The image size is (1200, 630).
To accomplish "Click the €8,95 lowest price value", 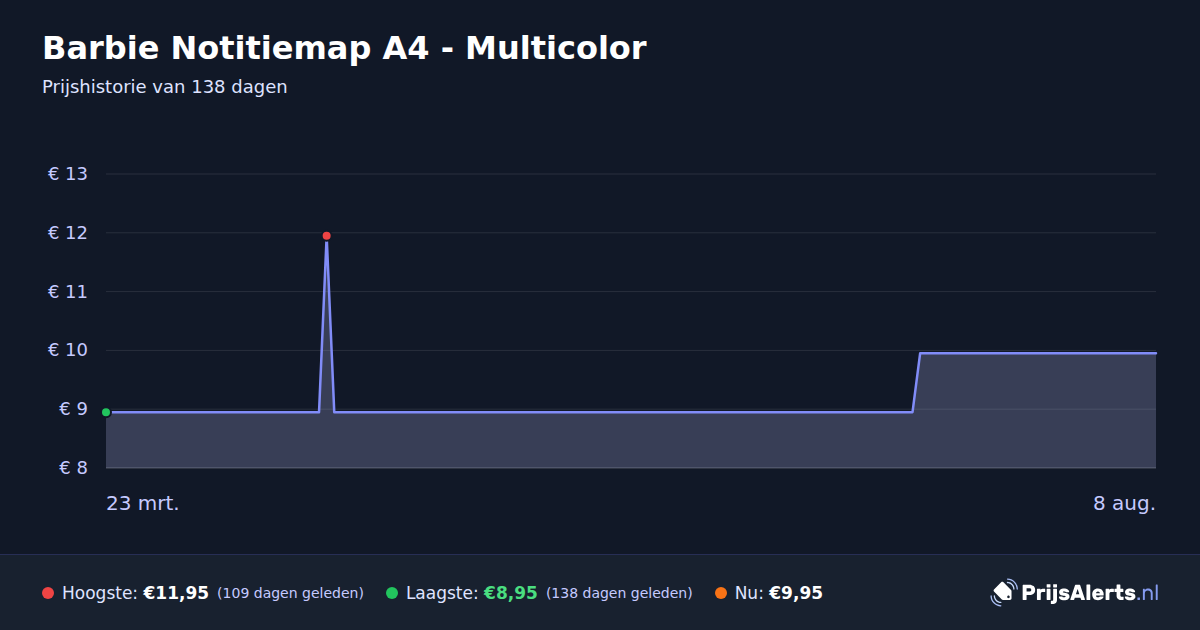I will point(510,593).
